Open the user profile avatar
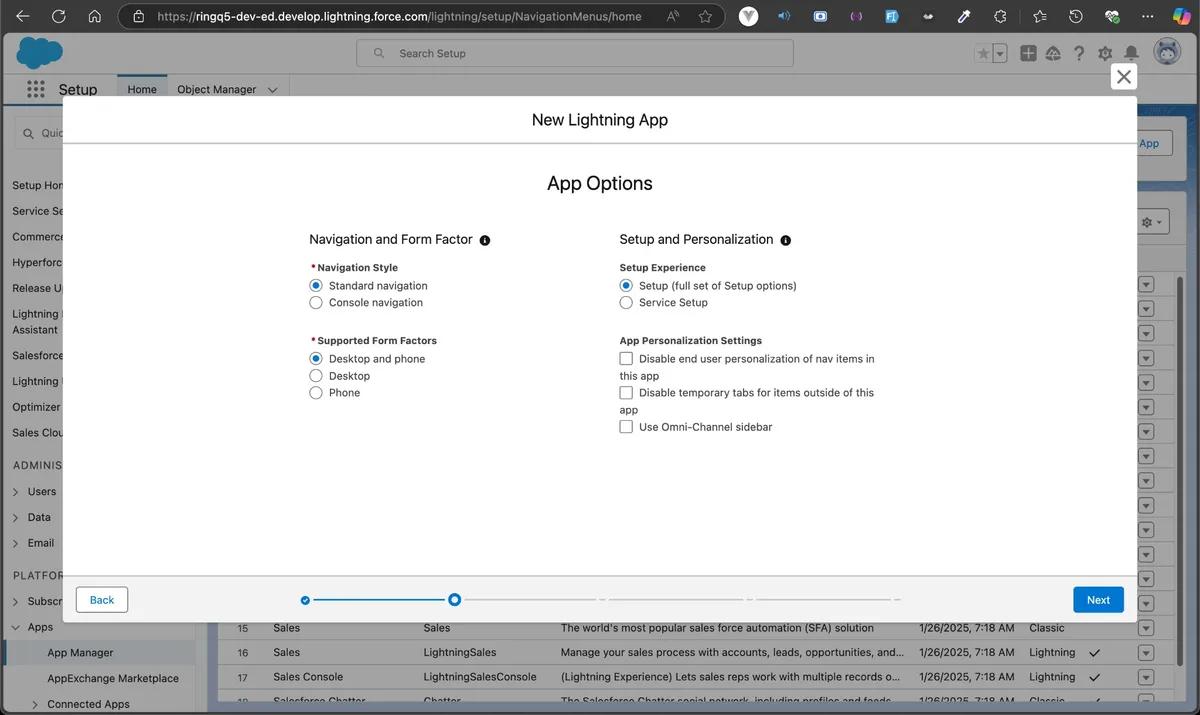The image size is (1200, 715). point(1167,52)
